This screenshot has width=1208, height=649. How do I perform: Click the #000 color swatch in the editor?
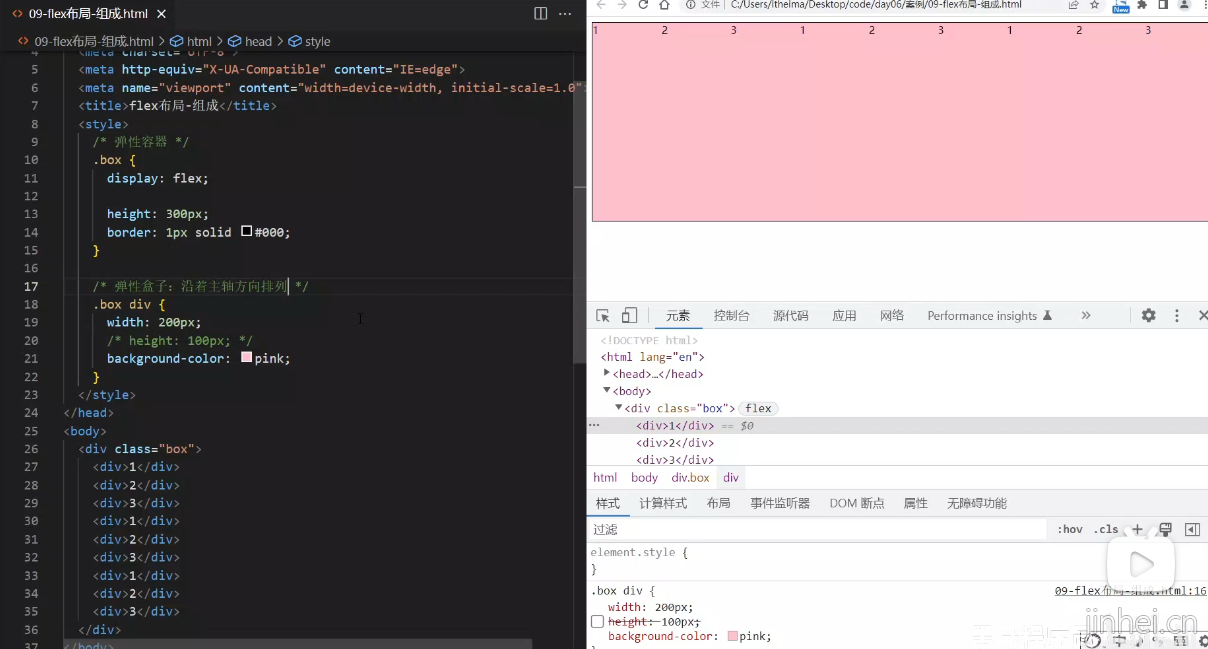pyautogui.click(x=247, y=232)
